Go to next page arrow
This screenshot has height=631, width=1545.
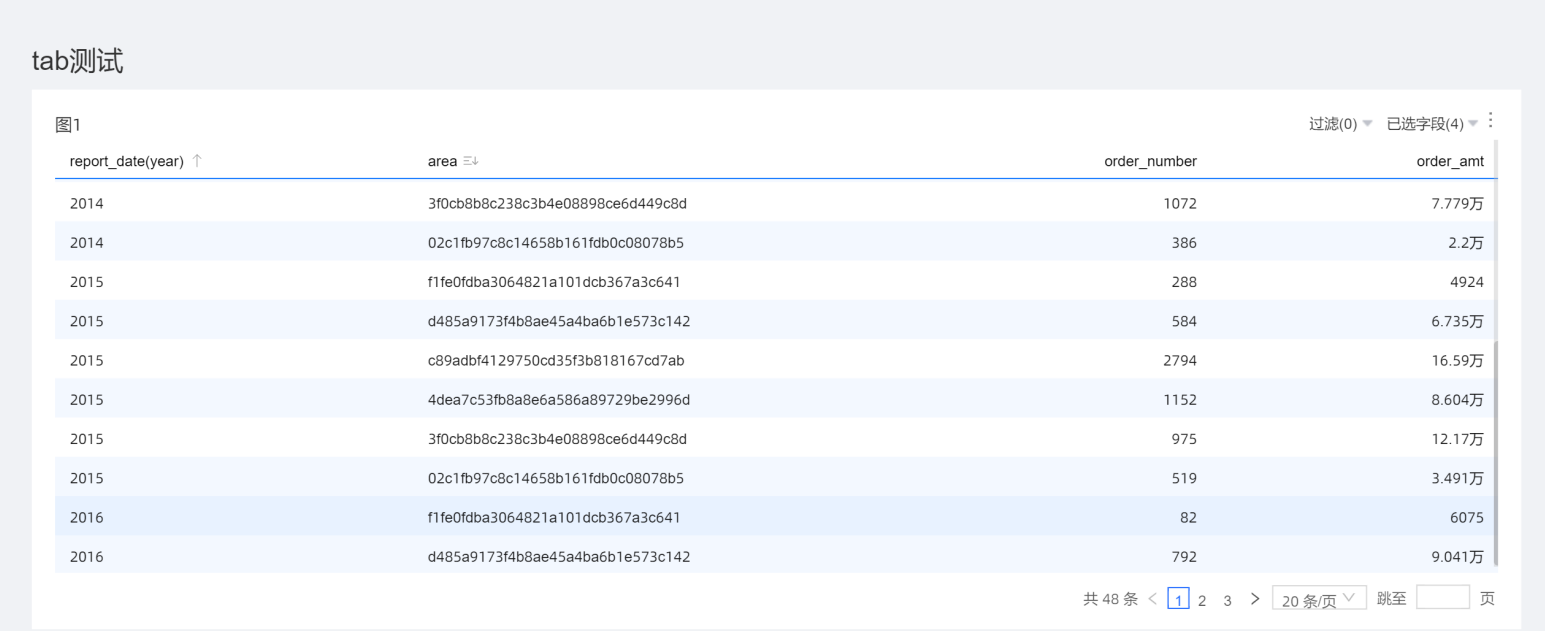coord(1255,599)
